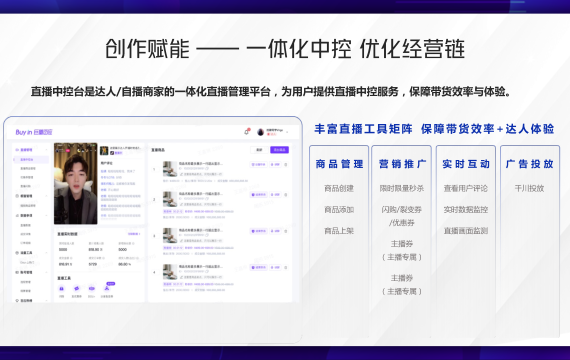Click the pencil edit icon in product row 1
This screenshot has width=570, height=360.
point(181,174)
